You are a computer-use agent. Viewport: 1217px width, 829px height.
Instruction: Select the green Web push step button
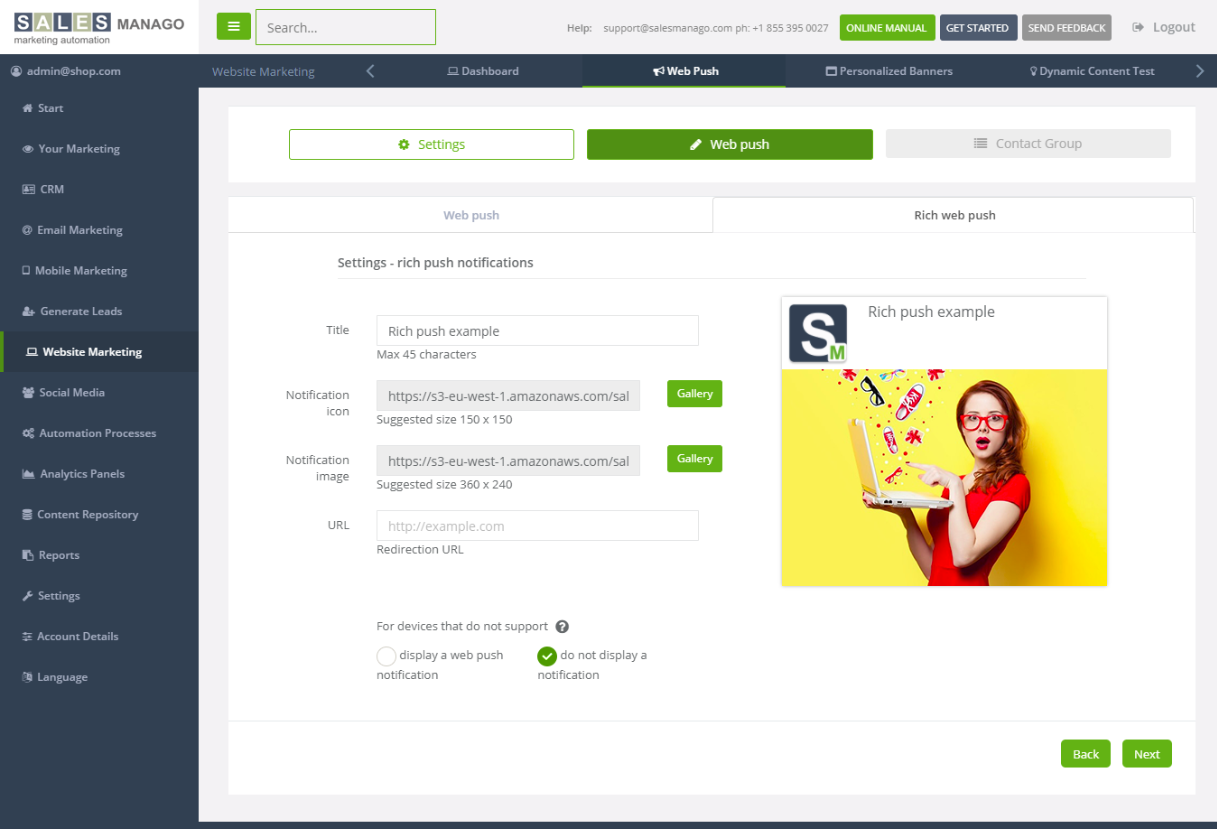[730, 144]
